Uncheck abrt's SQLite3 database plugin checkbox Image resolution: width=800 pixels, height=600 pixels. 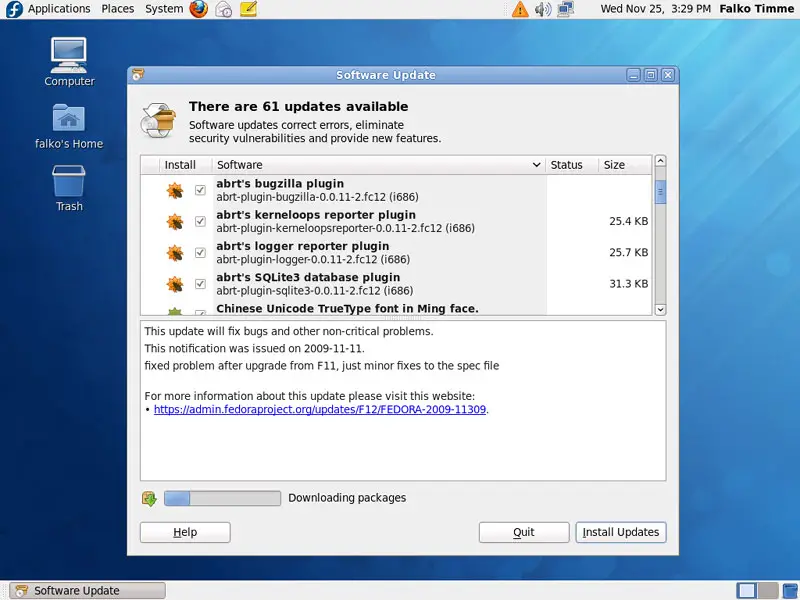point(200,284)
